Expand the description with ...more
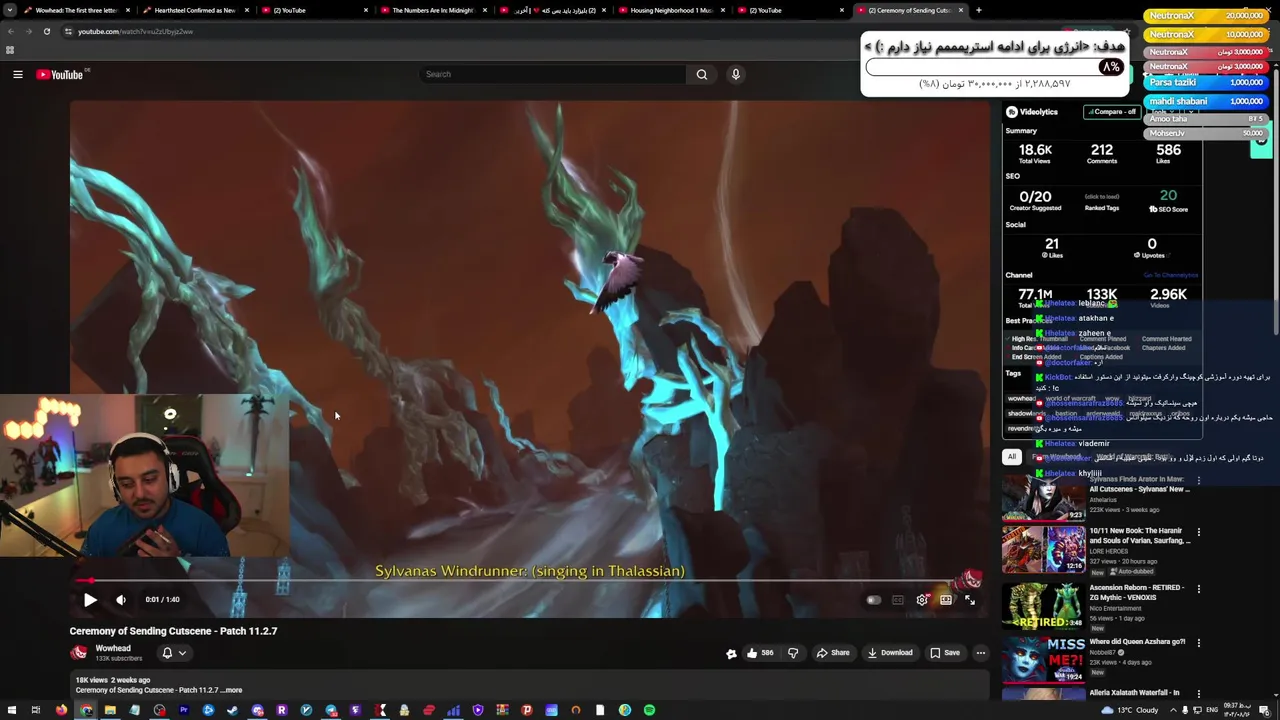The height and width of the screenshot is (720, 1280). click(x=231, y=690)
